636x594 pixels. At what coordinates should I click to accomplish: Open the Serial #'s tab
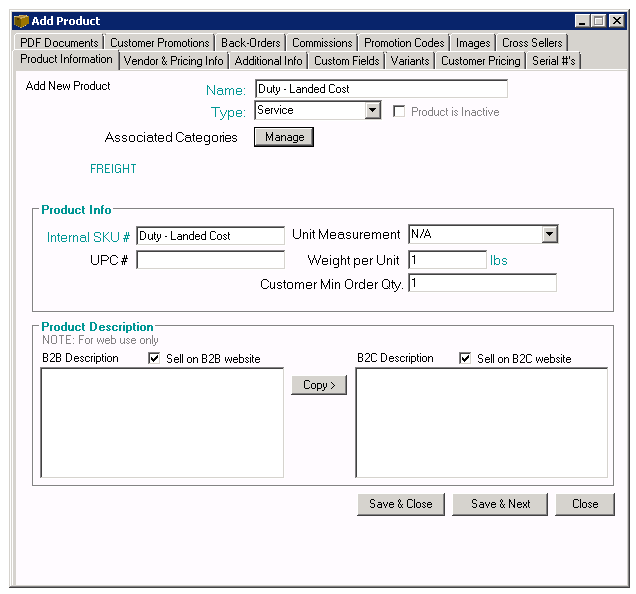(x=554, y=61)
